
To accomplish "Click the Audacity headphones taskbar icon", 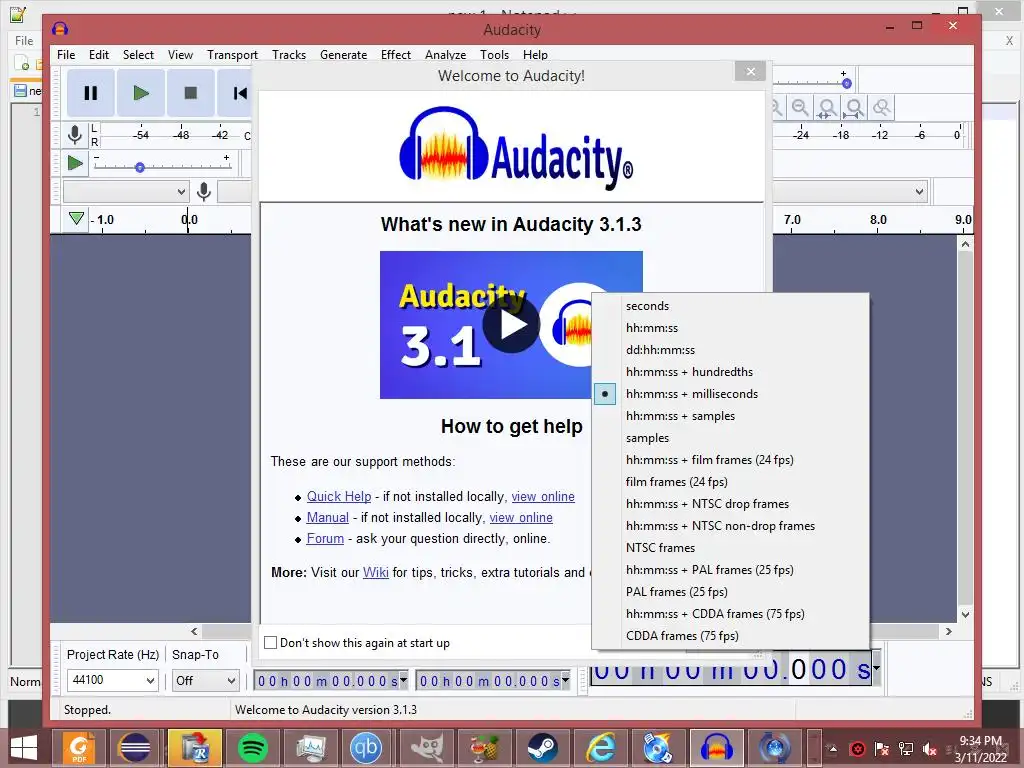I will tap(716, 747).
